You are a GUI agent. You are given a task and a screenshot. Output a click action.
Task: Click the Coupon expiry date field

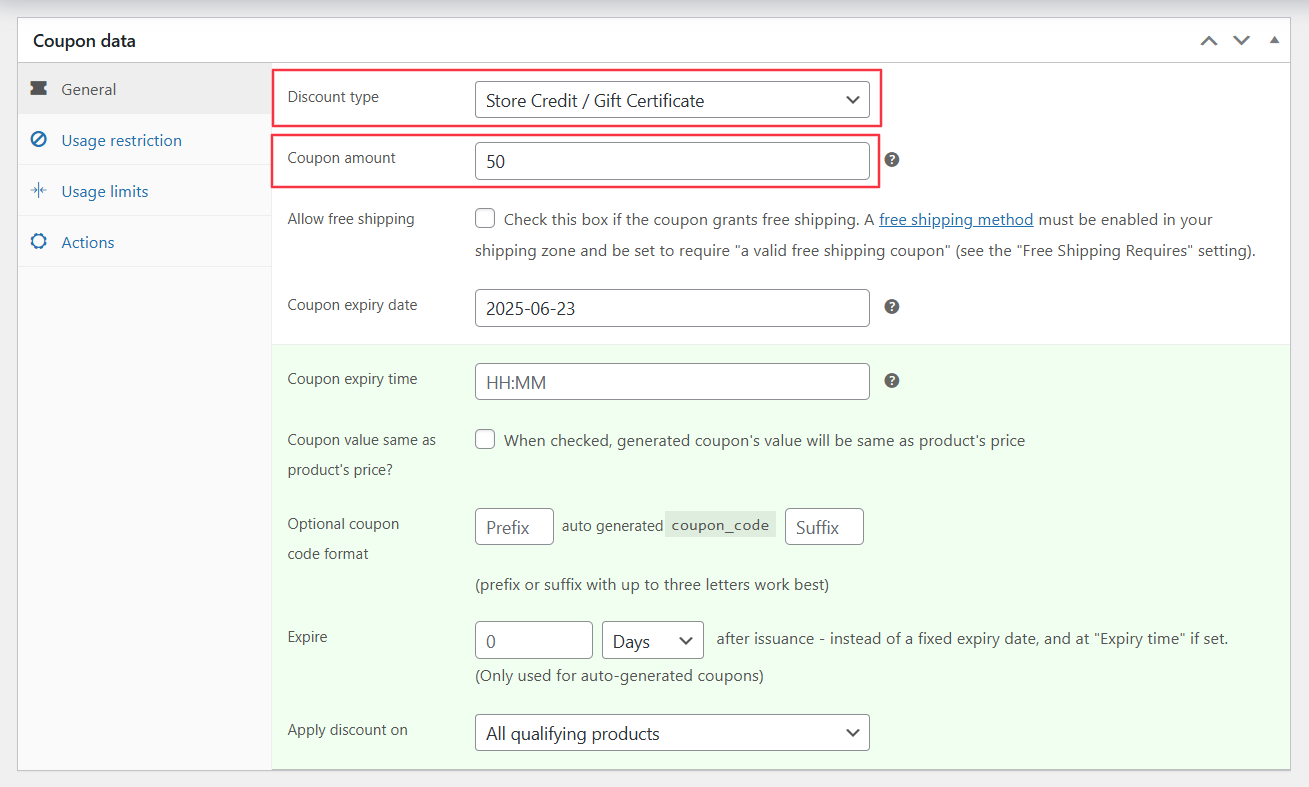pyautogui.click(x=672, y=308)
